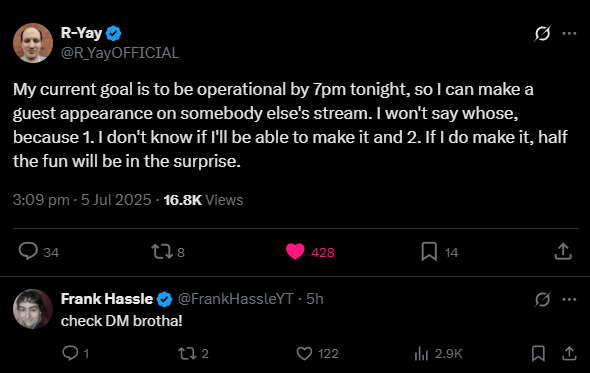Share R-Yay's post using upload icon
The width and height of the screenshot is (590, 373).
tap(563, 251)
